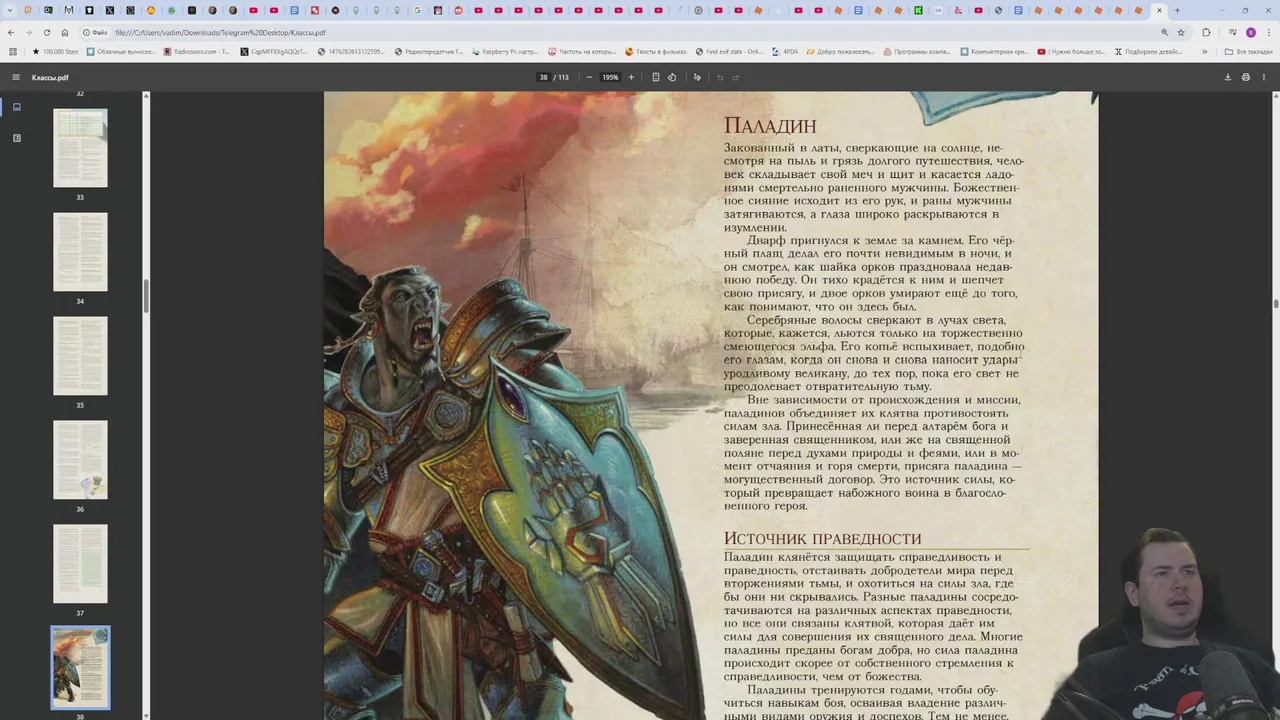Open the 100,000 Stars bookmark
This screenshot has height=720, width=1280.
tap(55, 51)
